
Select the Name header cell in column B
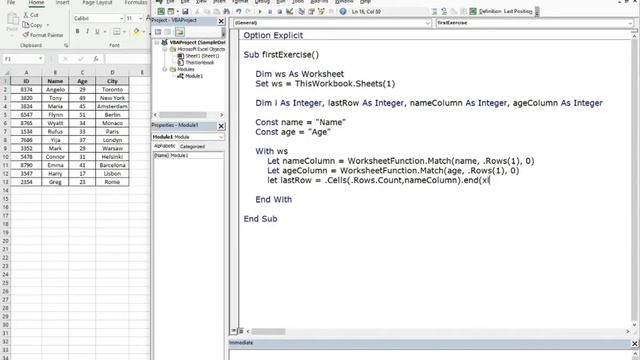[x=55, y=81]
